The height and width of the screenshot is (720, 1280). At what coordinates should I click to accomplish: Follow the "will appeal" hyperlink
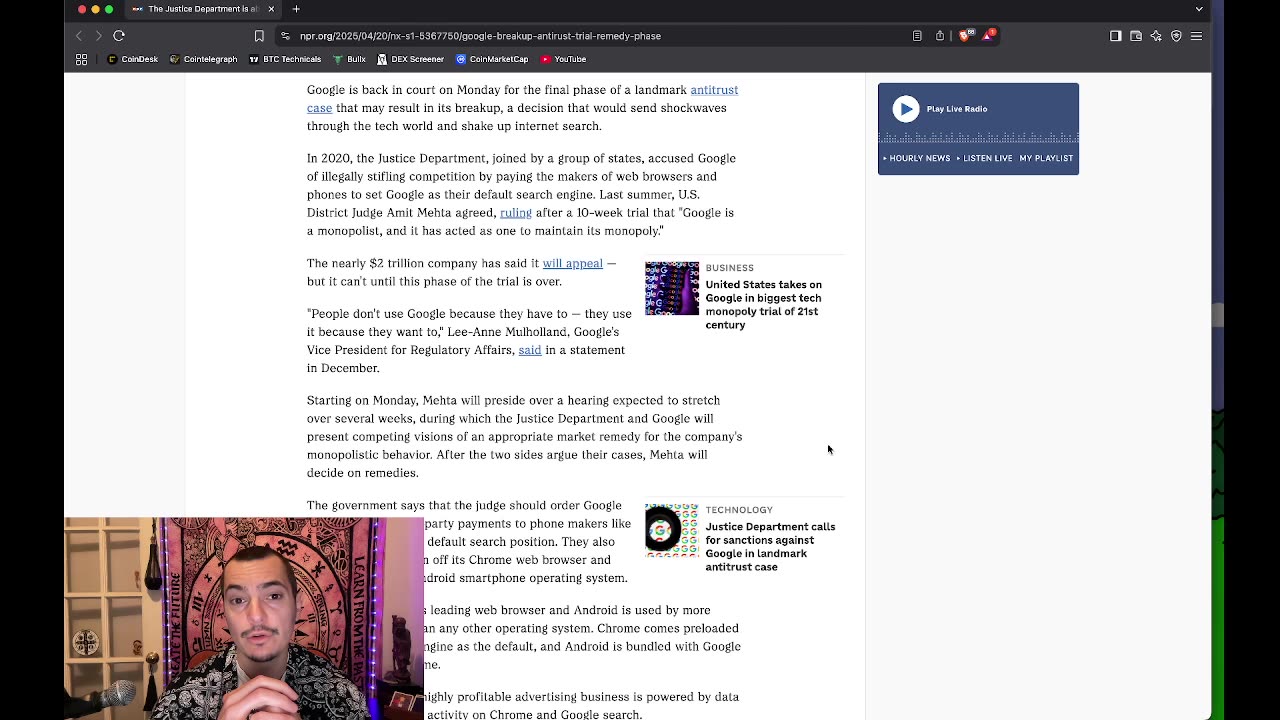[573, 264]
